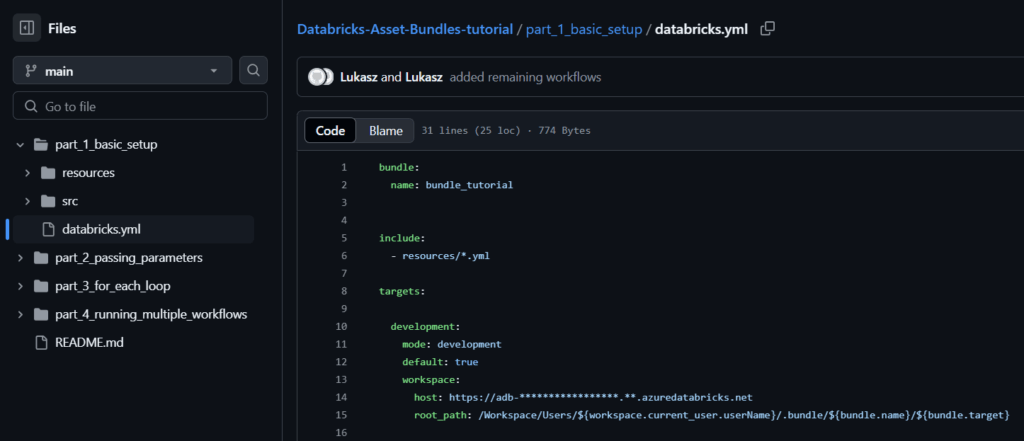This screenshot has height=441, width=1024.
Task: Click the part_2_passing_parameters folder icon
Action: point(41,258)
